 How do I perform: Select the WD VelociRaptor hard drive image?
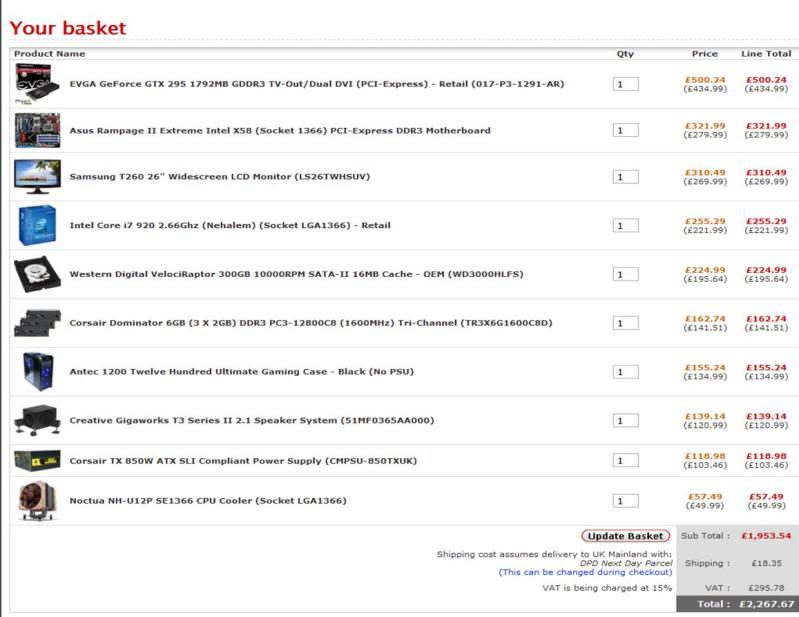pyautogui.click(x=37, y=274)
